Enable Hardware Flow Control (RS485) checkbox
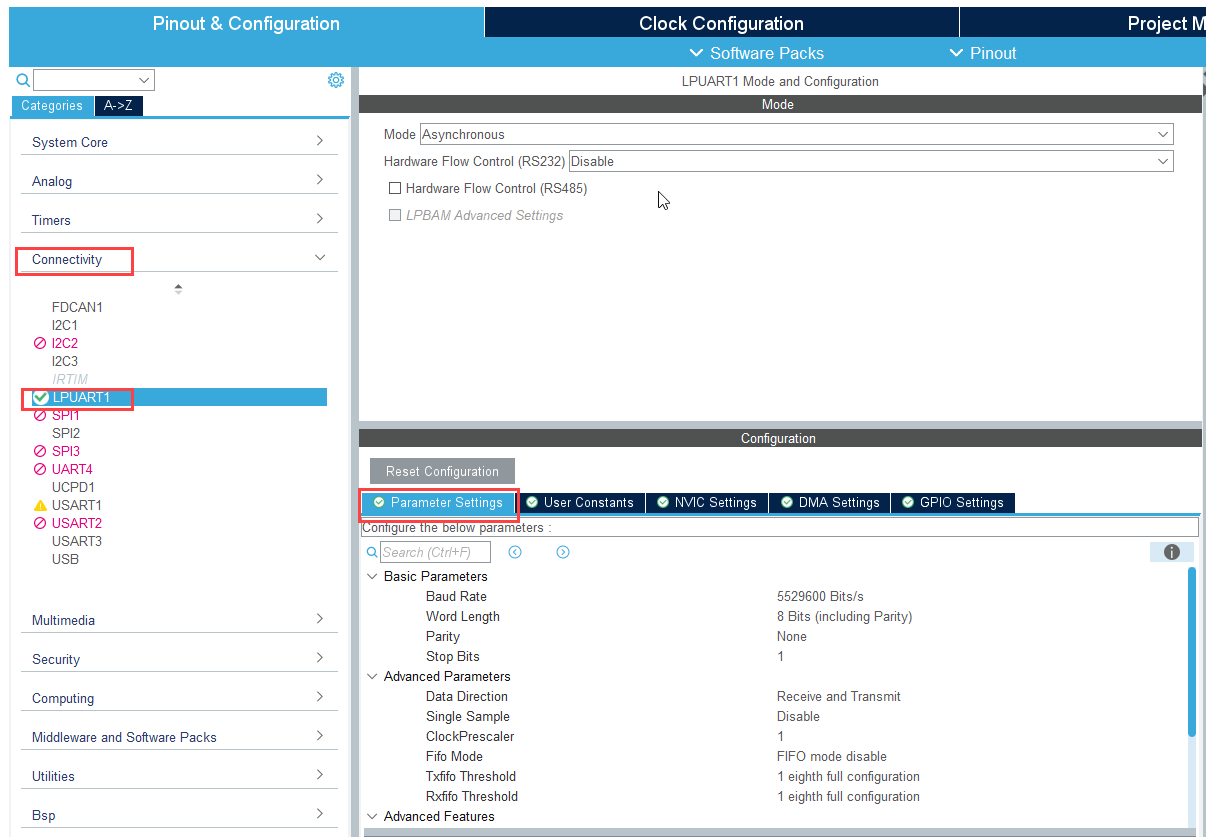 click(395, 188)
